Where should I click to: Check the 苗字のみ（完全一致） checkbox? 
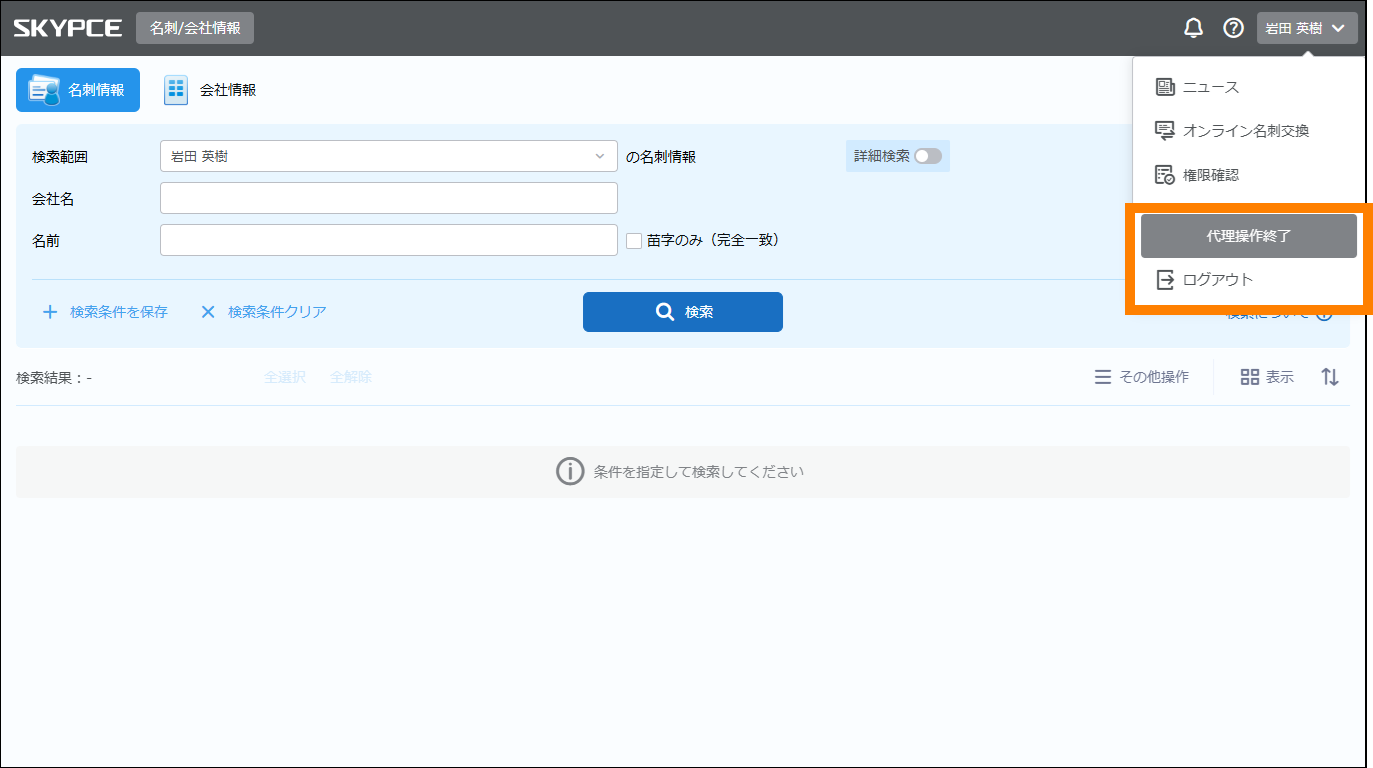pos(634,240)
